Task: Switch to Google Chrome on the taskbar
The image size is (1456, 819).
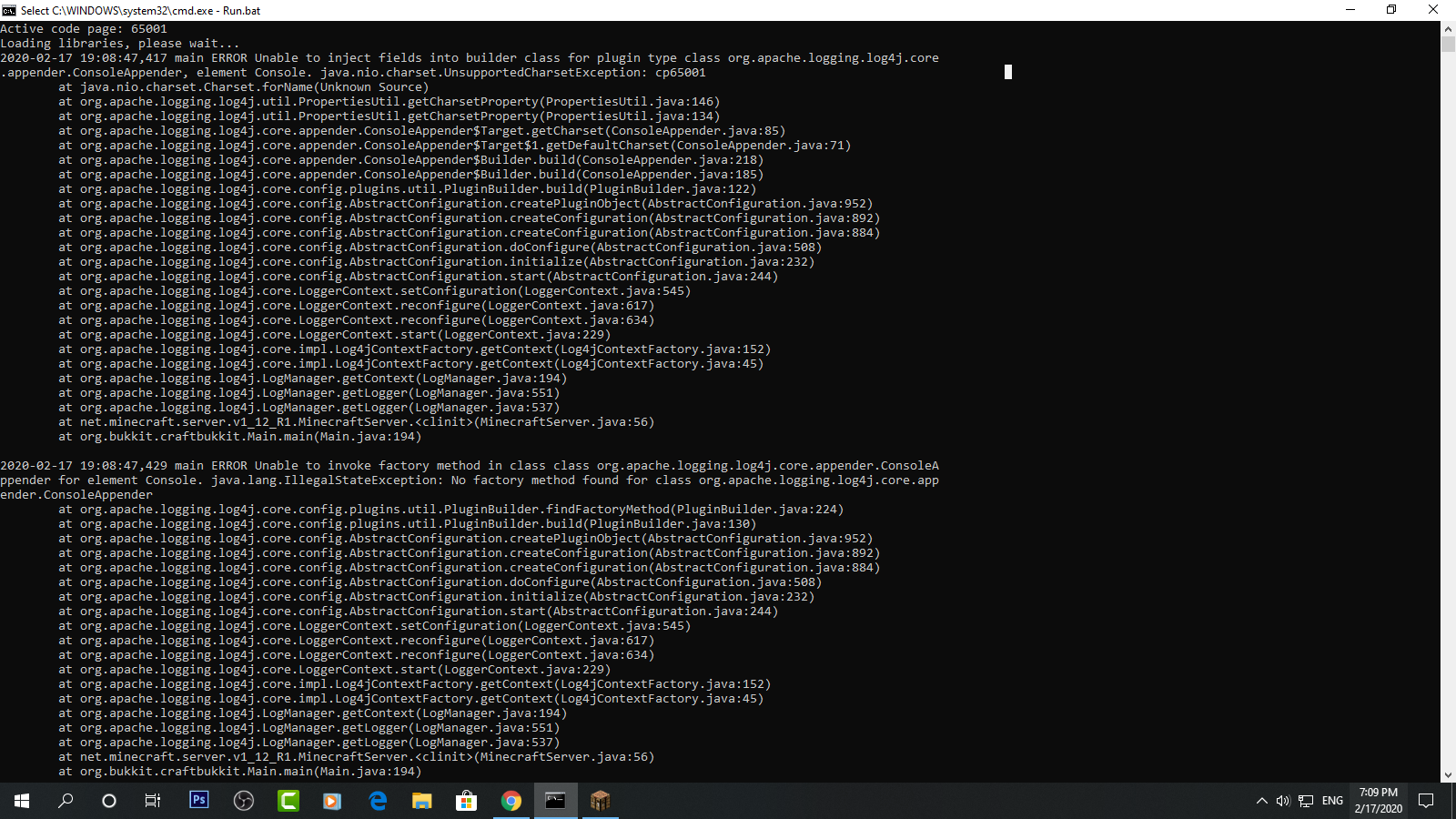Action: (511, 801)
